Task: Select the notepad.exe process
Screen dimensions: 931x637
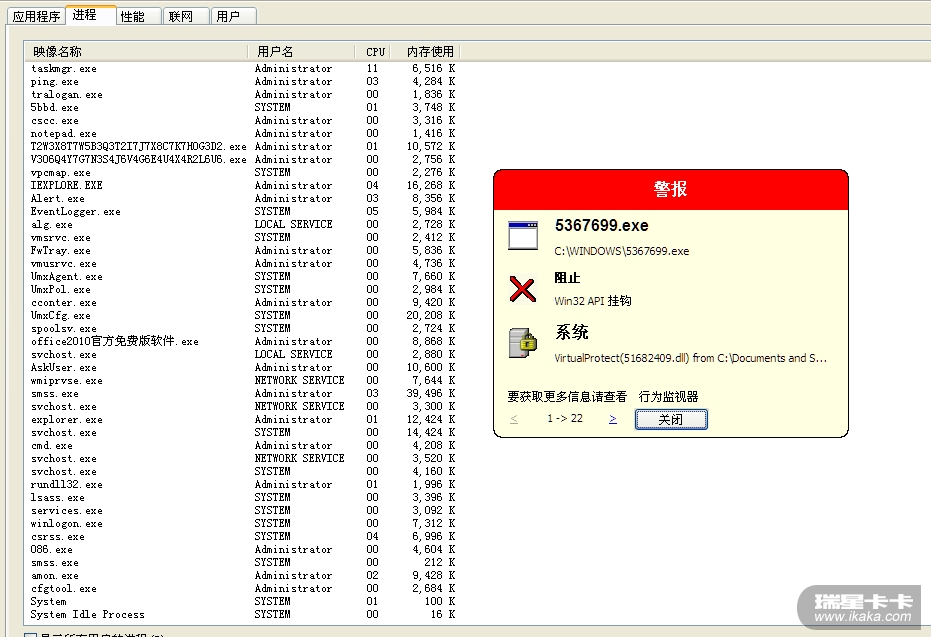Action: [x=242, y=134]
